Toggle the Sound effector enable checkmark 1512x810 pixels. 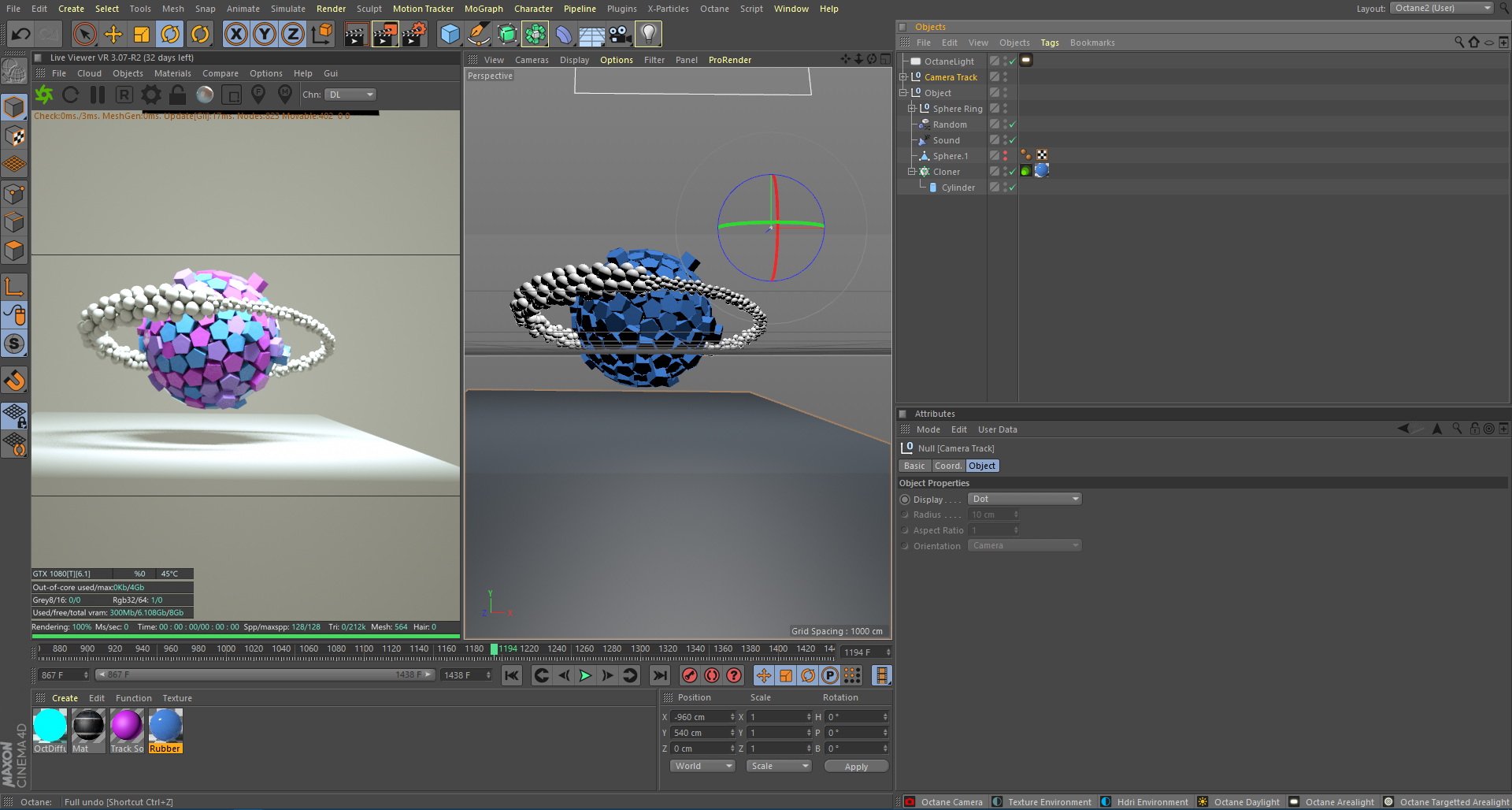(1012, 140)
